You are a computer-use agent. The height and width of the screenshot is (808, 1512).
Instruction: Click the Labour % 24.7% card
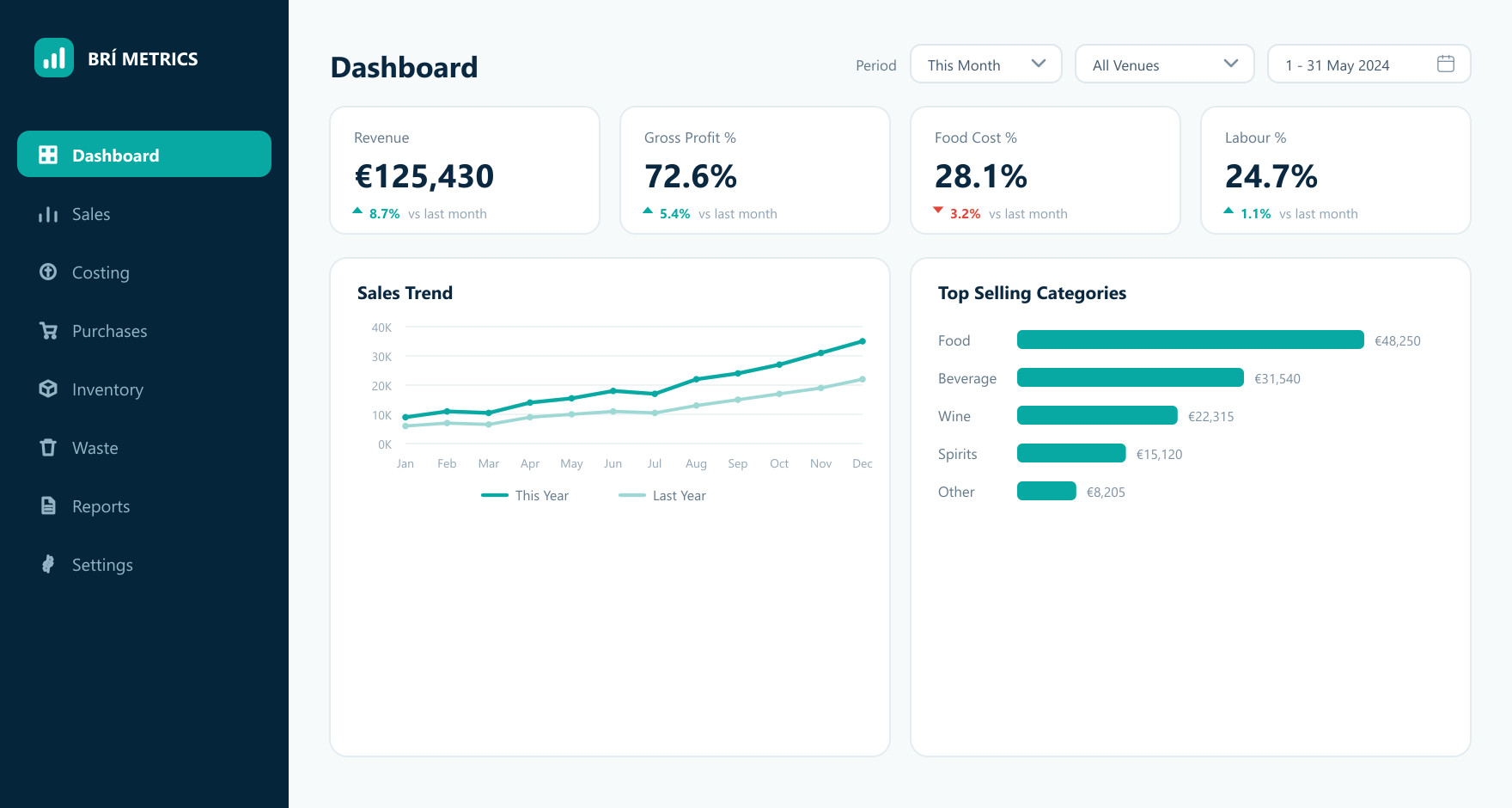point(1336,170)
